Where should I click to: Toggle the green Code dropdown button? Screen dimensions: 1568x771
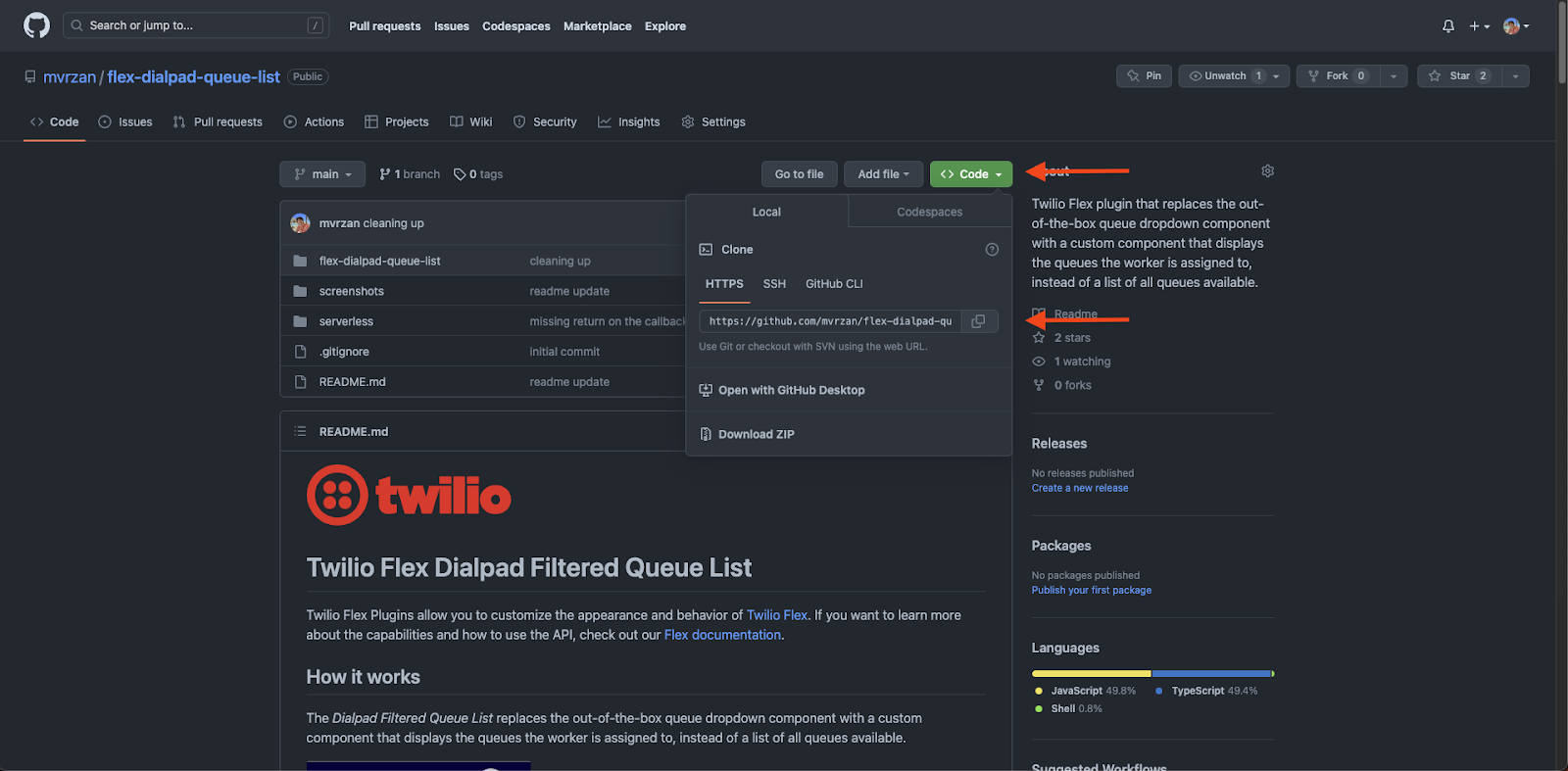[x=971, y=174]
